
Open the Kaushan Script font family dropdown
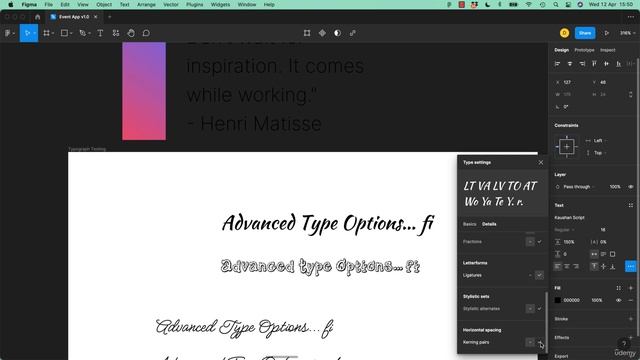(x=570, y=218)
